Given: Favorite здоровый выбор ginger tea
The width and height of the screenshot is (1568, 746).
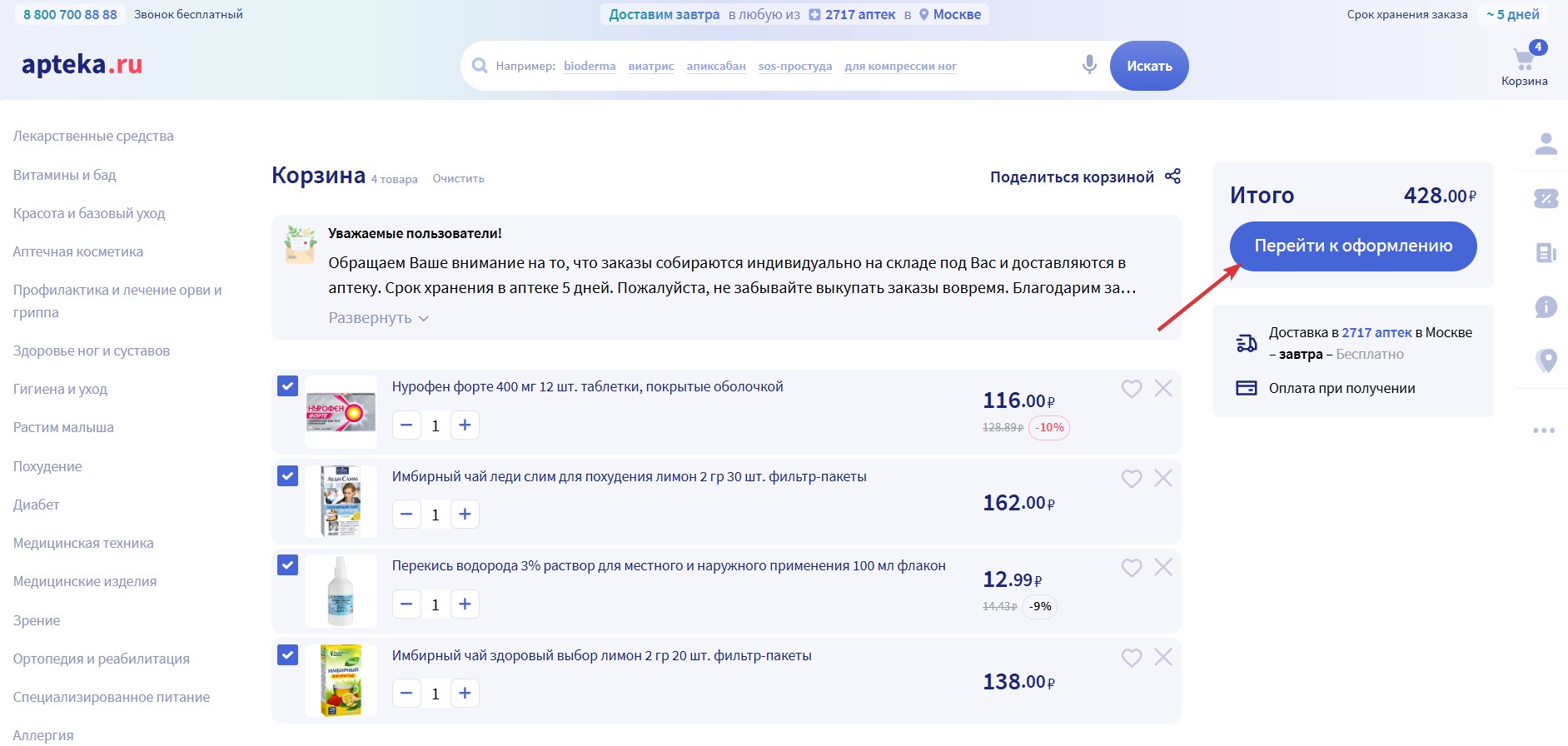Looking at the screenshot, I should (1131, 658).
